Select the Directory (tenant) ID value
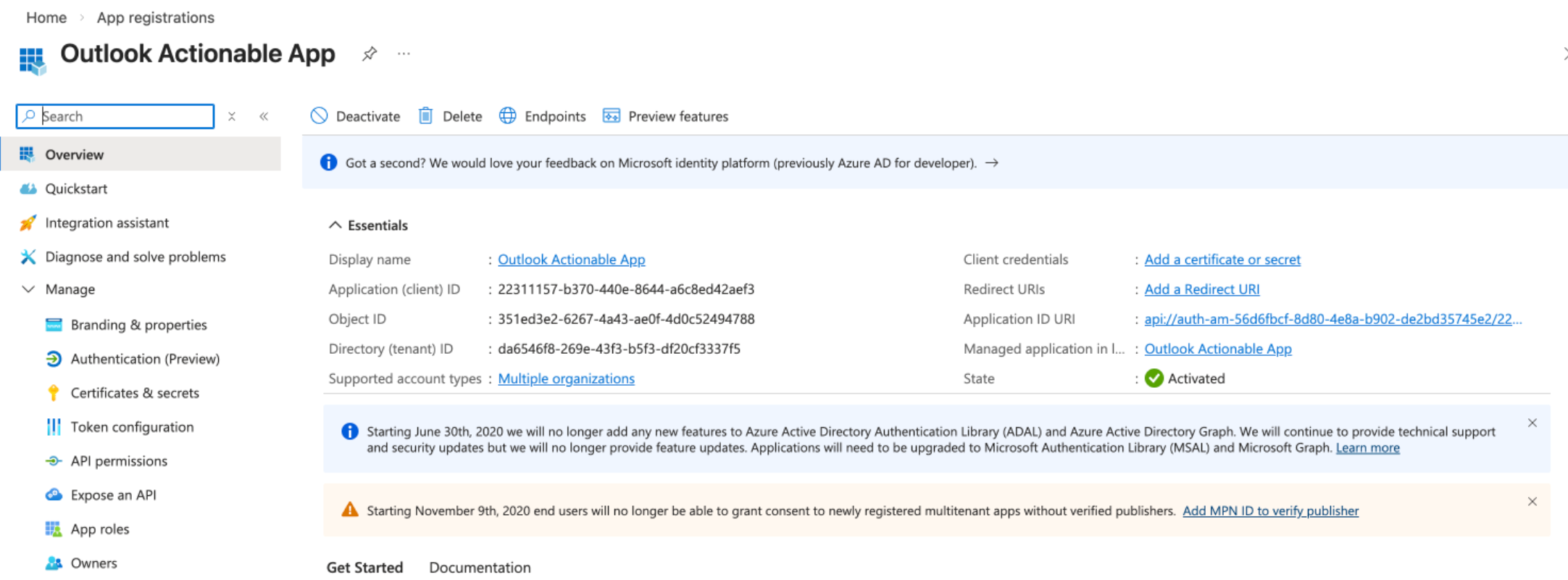The width and height of the screenshot is (1568, 580). 619,349
